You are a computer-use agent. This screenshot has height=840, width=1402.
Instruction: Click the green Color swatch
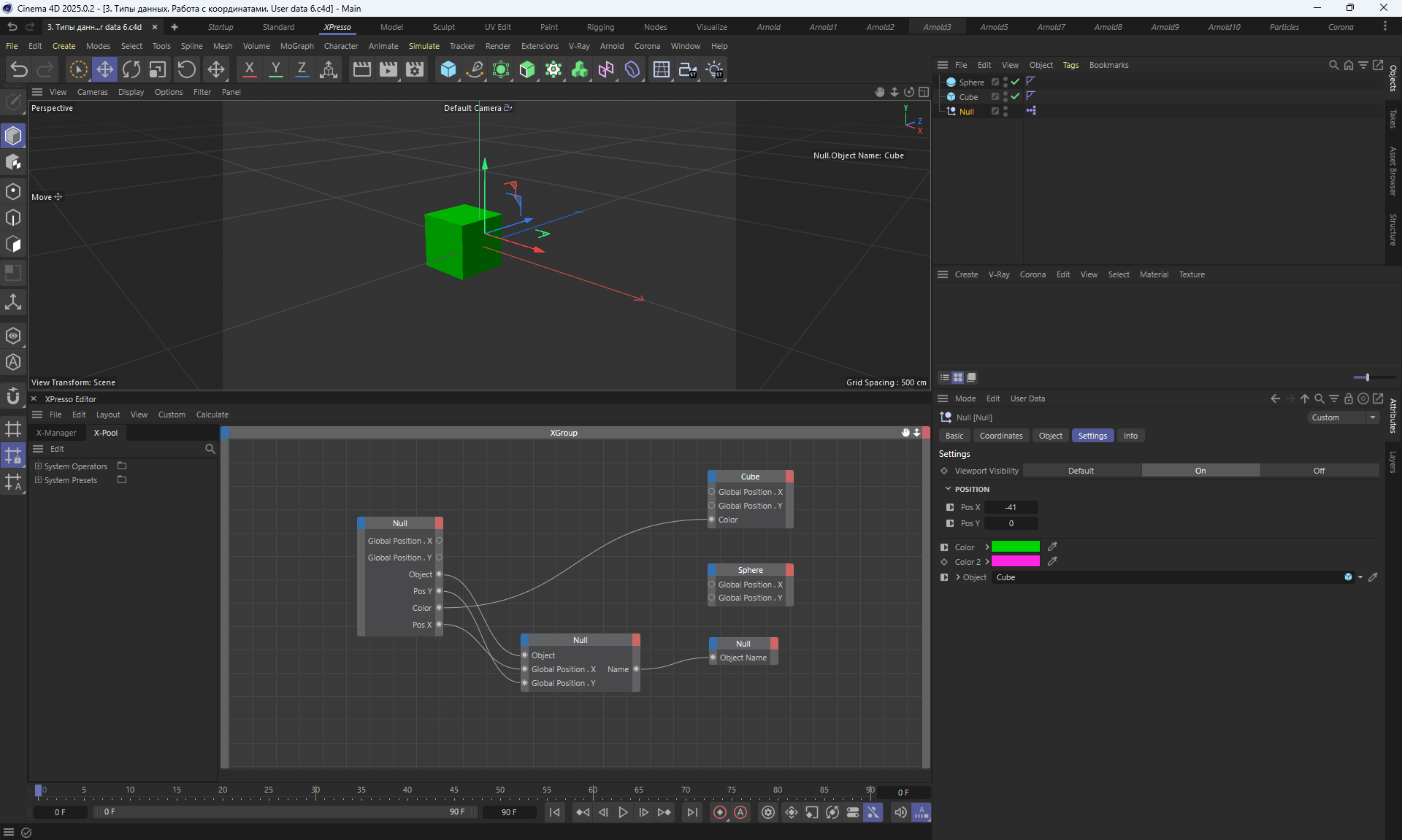click(x=1015, y=547)
